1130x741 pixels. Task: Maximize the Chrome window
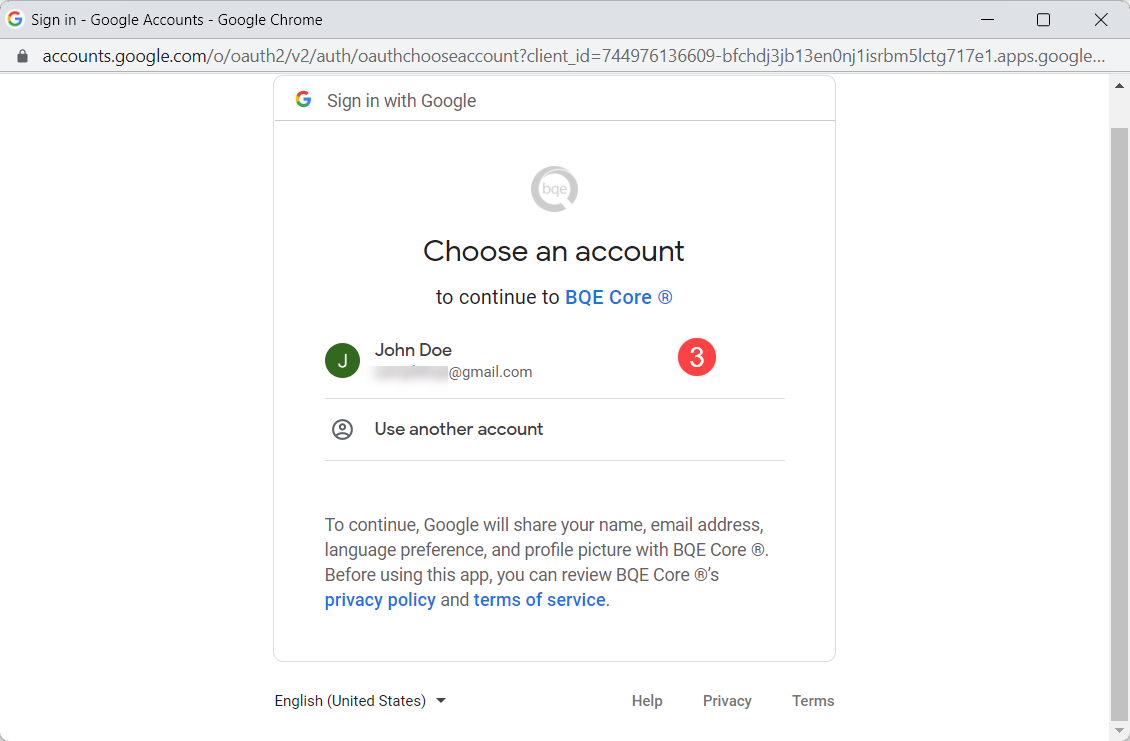point(1043,19)
